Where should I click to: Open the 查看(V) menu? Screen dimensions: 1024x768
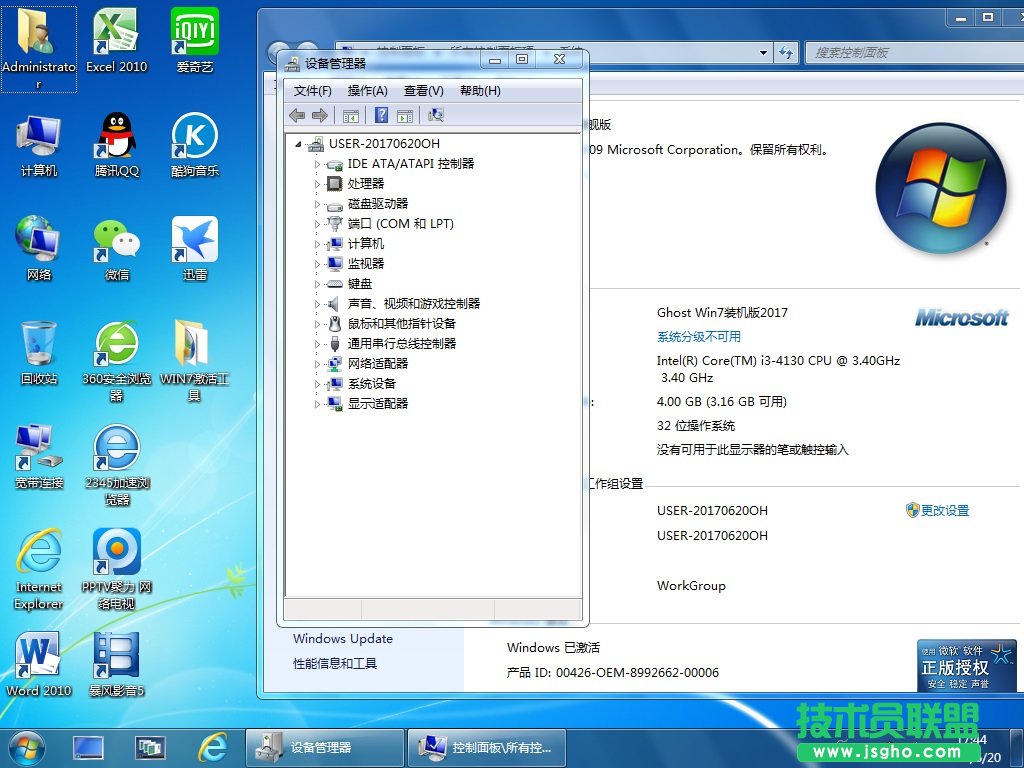(423, 91)
